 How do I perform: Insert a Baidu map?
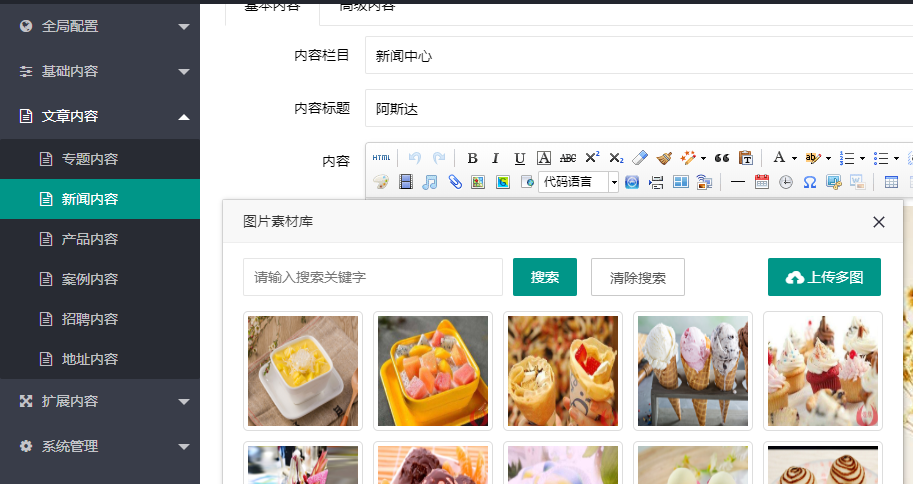(x=478, y=182)
